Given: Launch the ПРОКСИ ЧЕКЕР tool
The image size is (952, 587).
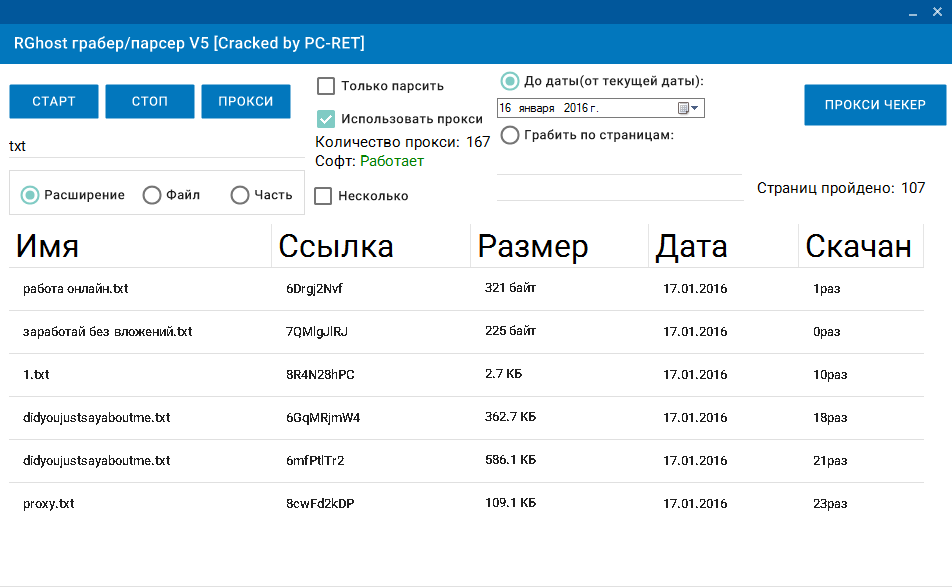Looking at the screenshot, I should coord(875,105).
